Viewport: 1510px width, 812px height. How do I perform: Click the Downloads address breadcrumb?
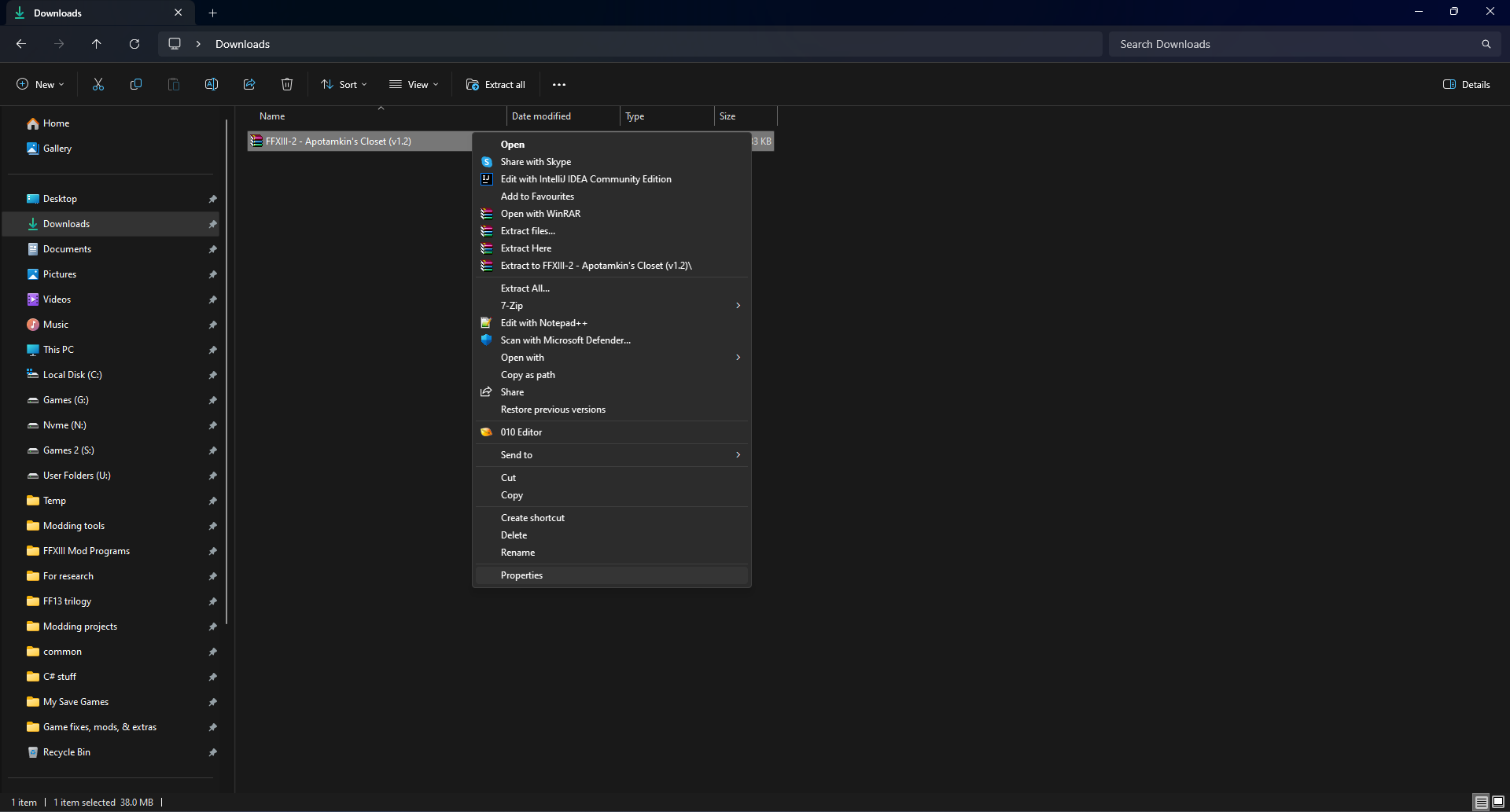point(242,44)
